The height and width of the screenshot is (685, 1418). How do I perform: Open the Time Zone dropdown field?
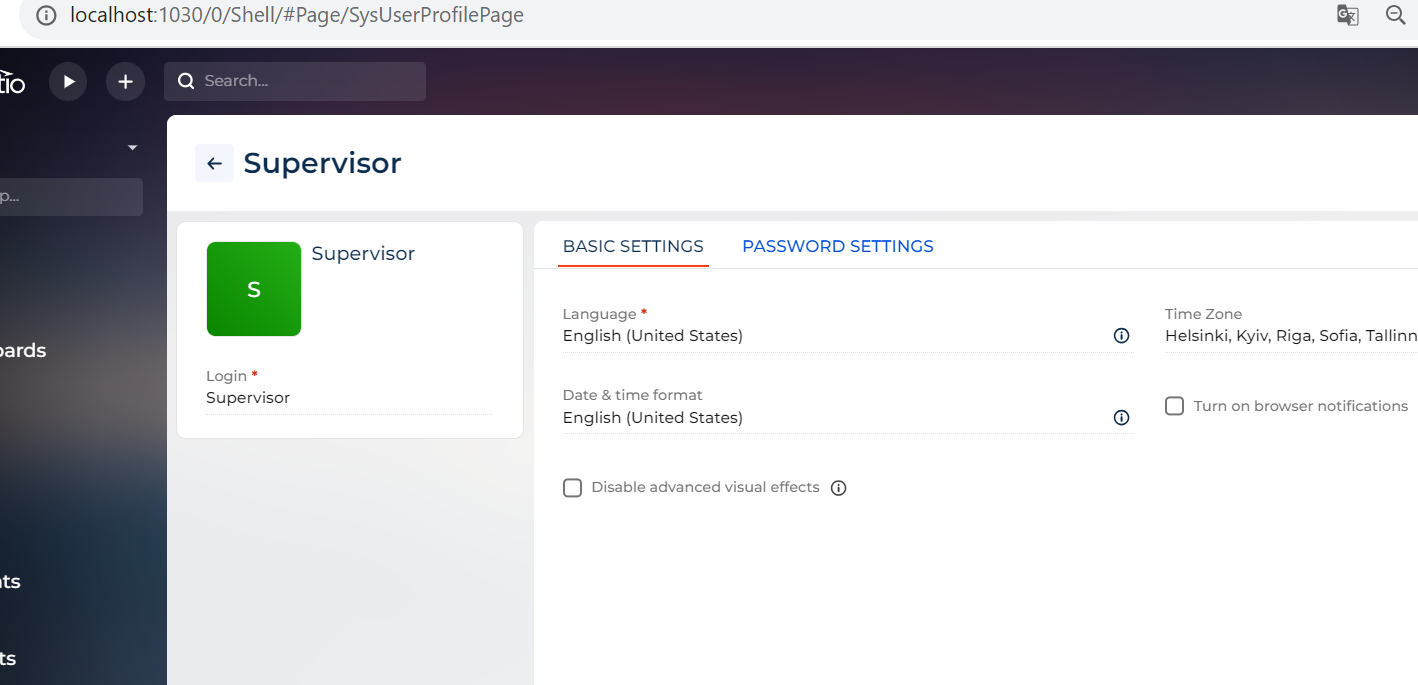pos(1291,336)
